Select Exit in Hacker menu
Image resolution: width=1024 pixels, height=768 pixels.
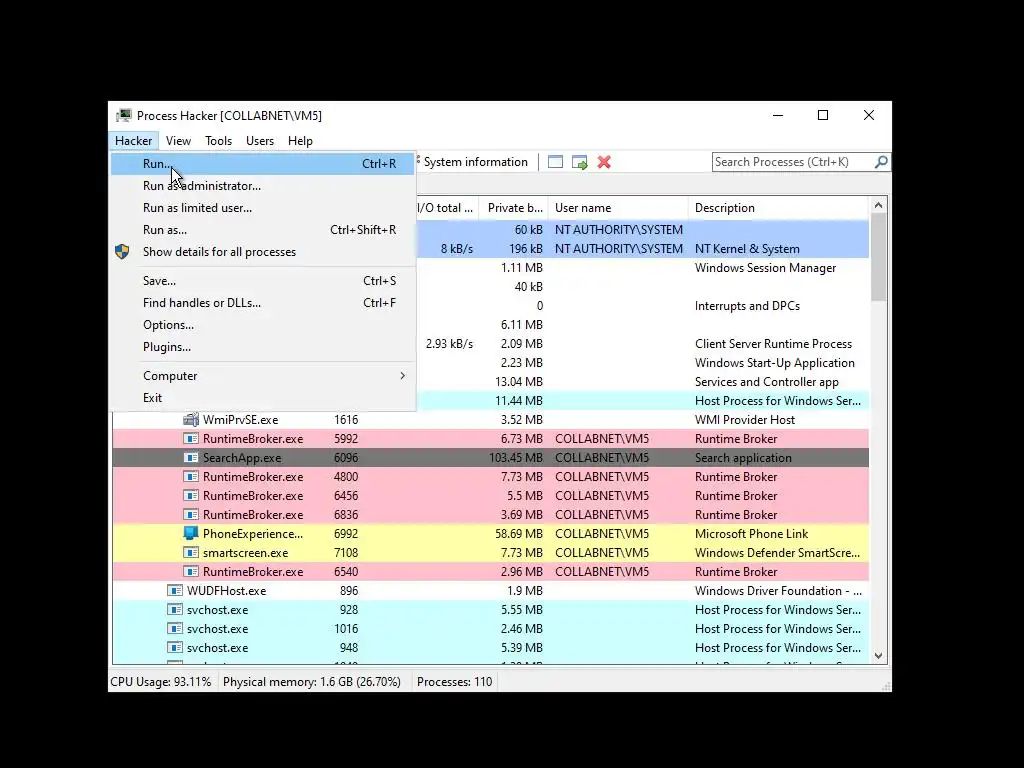tap(263, 398)
